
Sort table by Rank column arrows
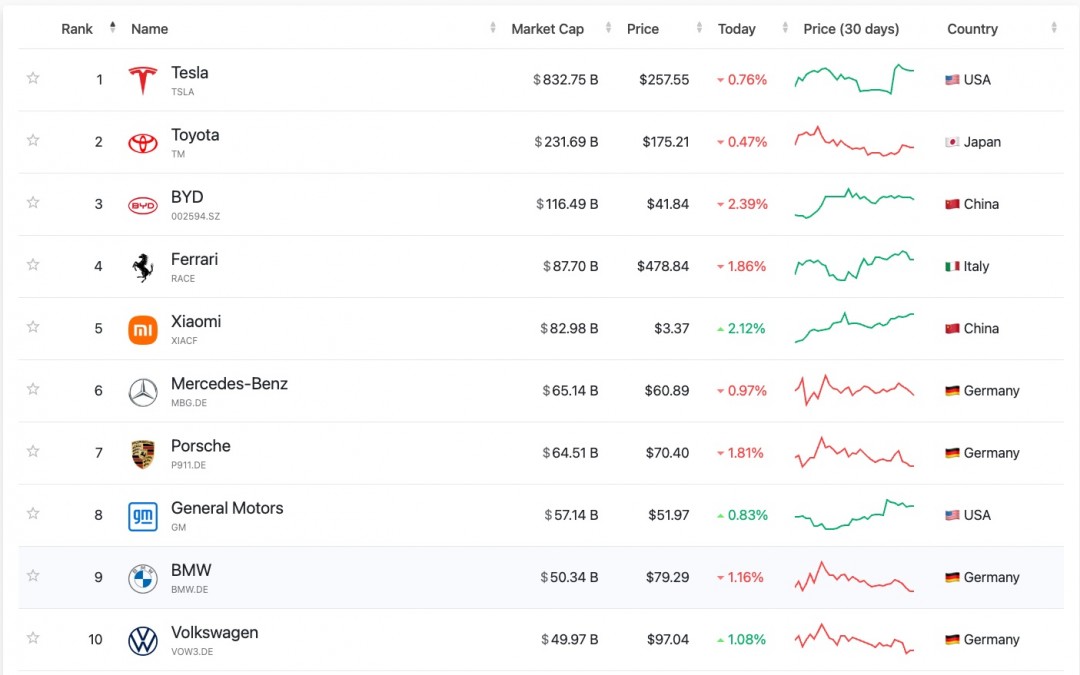[x=112, y=28]
